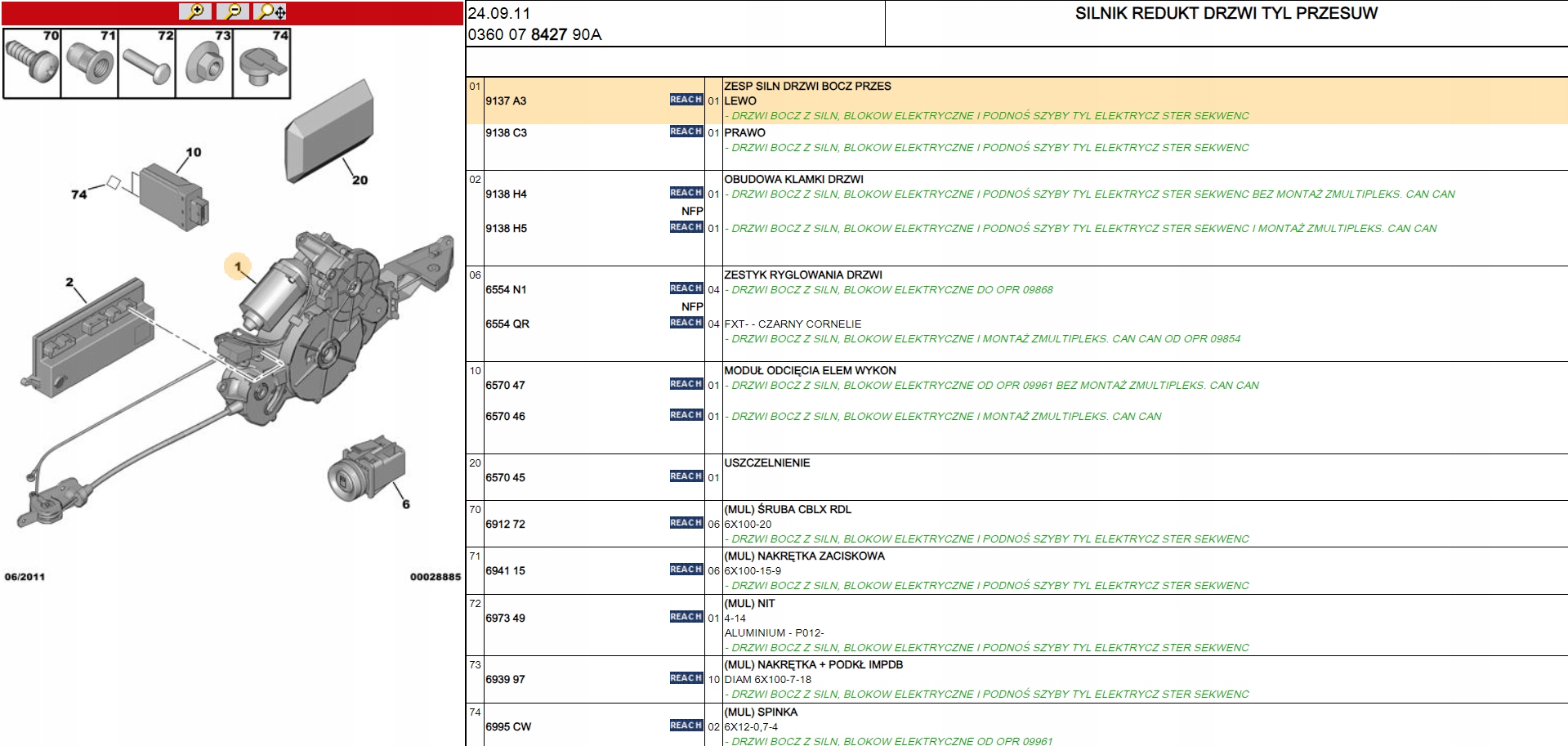Click the REACH badge for part 9138 C3
This screenshot has height=746, width=1568.
(x=686, y=132)
